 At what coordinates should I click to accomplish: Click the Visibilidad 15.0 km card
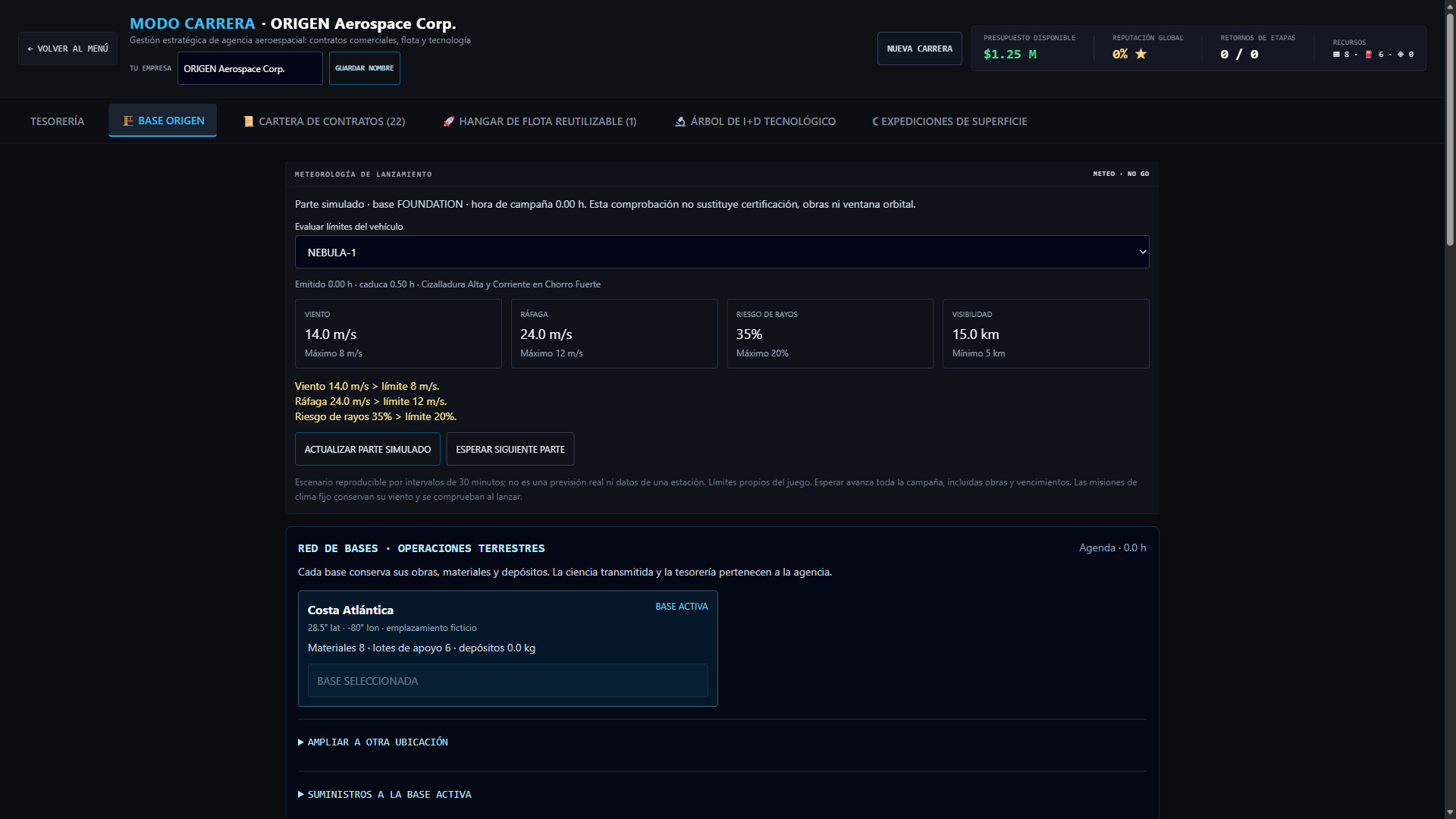pyautogui.click(x=1046, y=334)
